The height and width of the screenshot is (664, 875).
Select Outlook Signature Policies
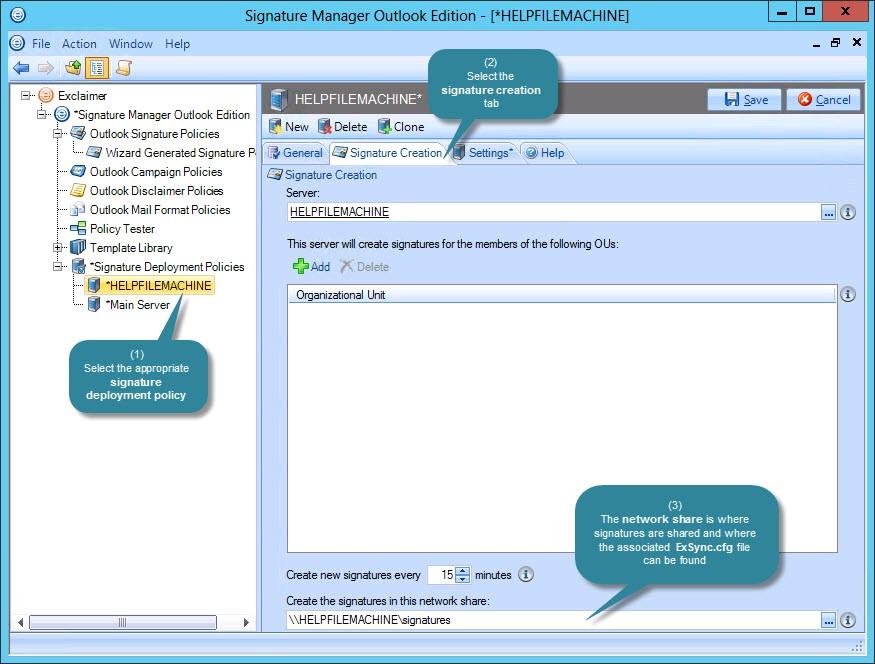pos(154,133)
